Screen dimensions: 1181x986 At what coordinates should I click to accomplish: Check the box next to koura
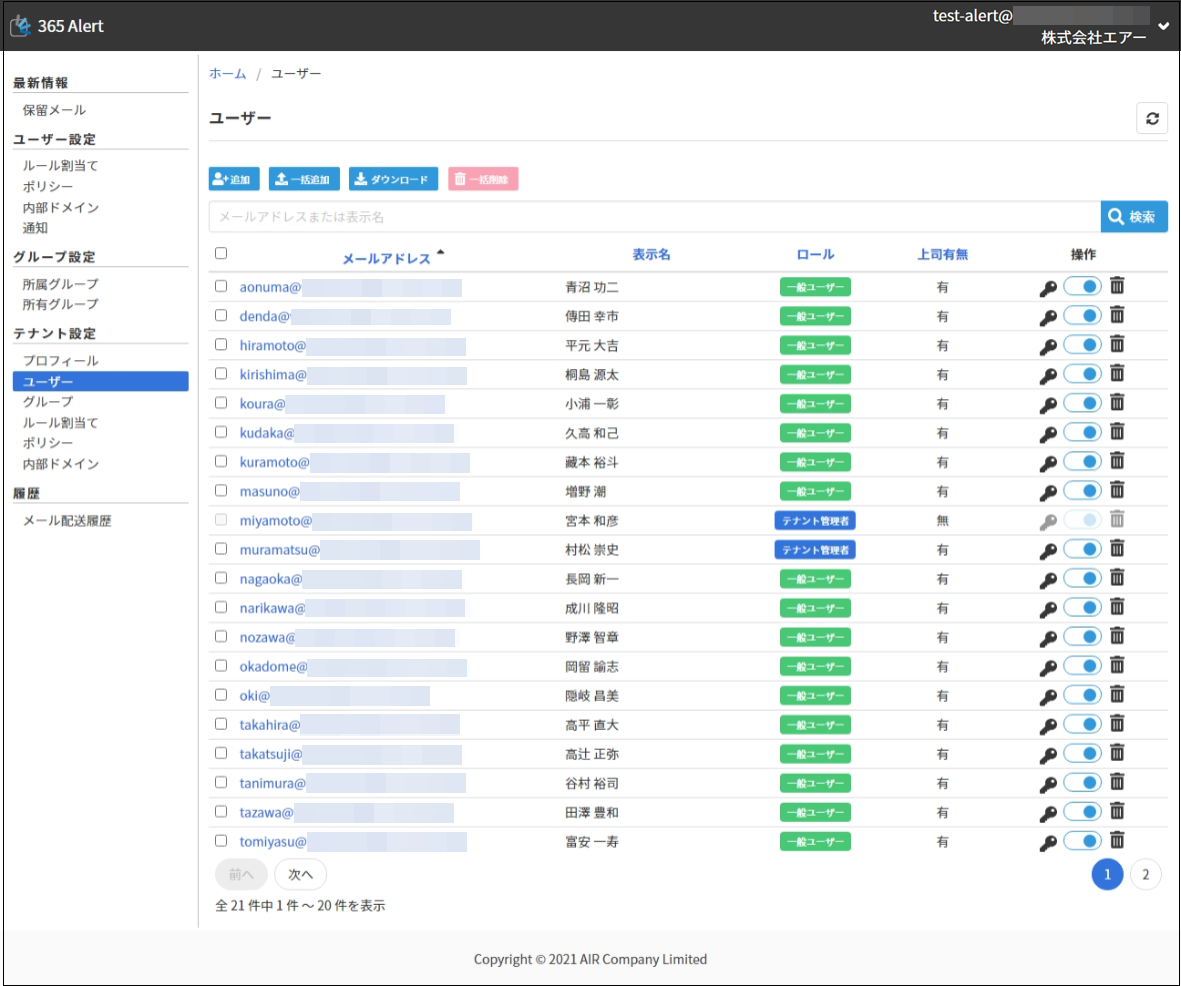pos(221,403)
